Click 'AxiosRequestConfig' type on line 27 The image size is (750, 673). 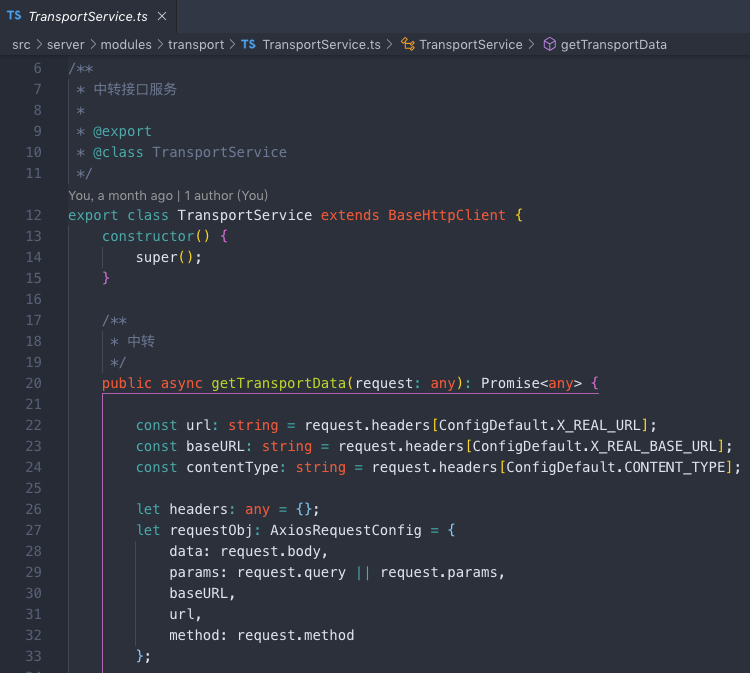(x=346, y=530)
